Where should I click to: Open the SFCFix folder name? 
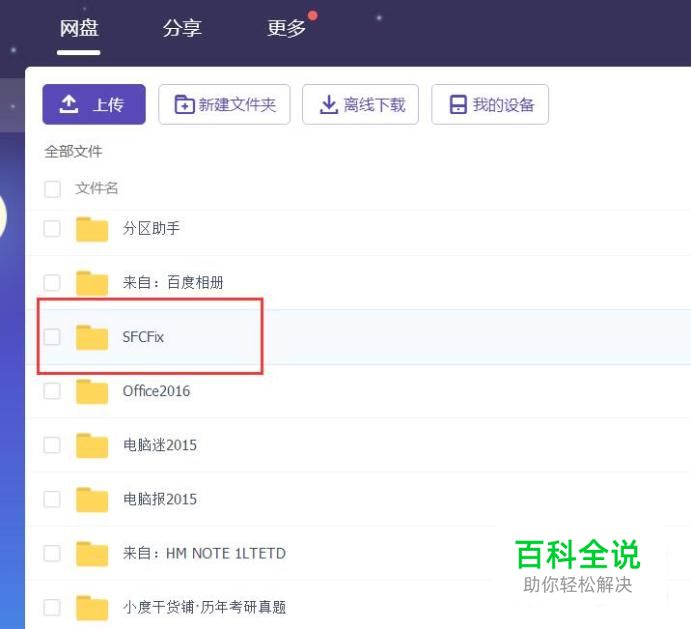143,337
